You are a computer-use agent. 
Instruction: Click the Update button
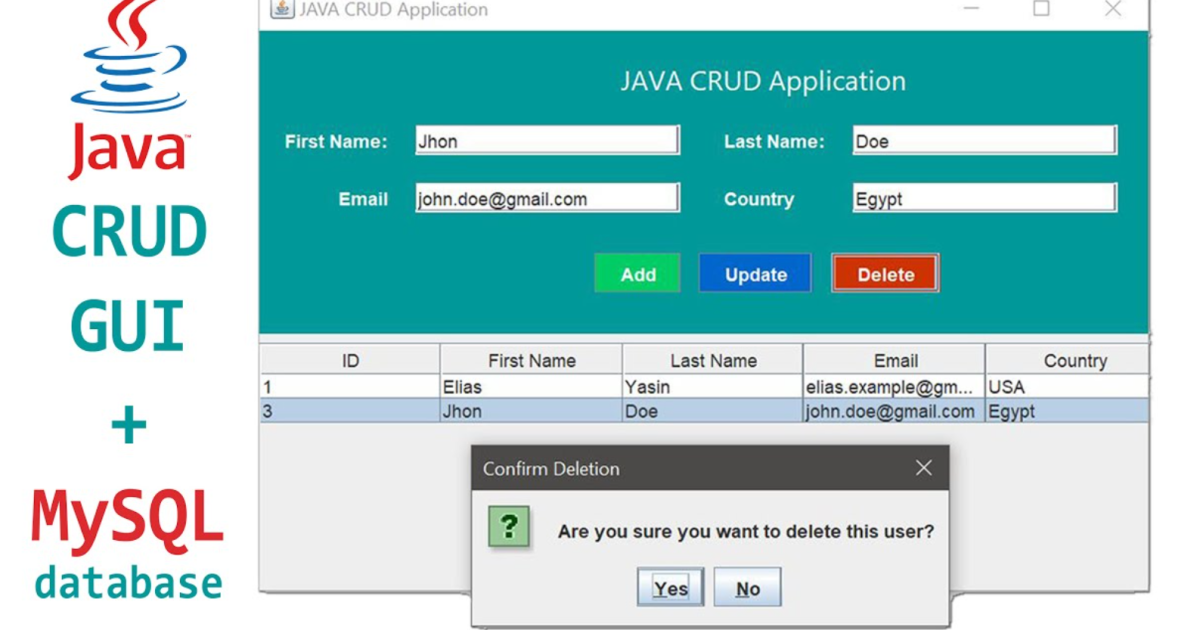pos(755,273)
